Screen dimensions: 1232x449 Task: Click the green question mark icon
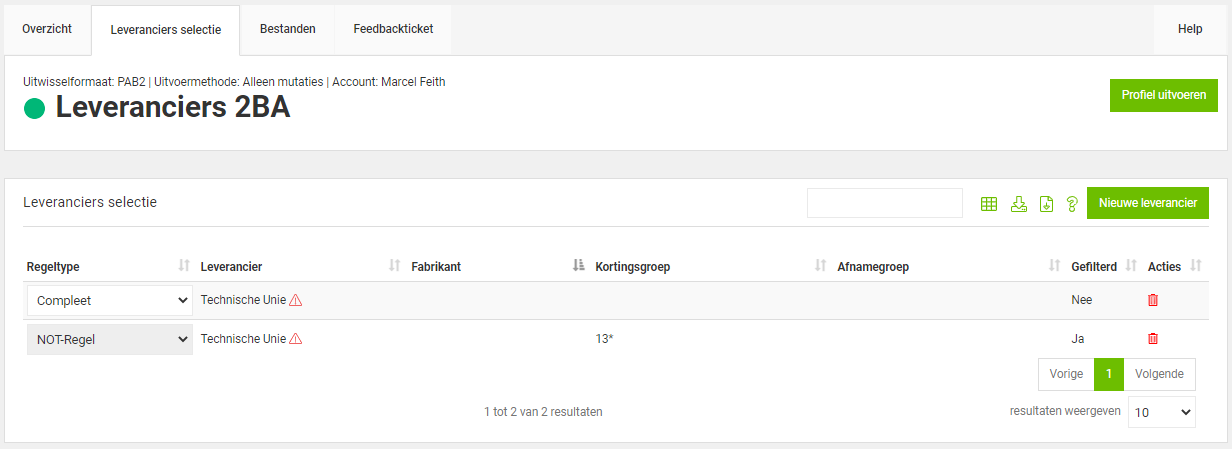1072,204
